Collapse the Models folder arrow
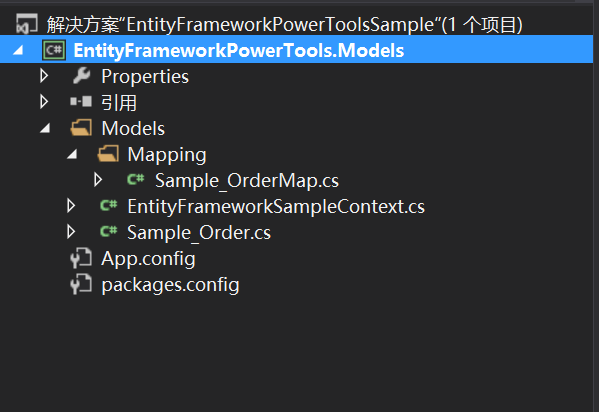The width and height of the screenshot is (599, 412). (45, 128)
